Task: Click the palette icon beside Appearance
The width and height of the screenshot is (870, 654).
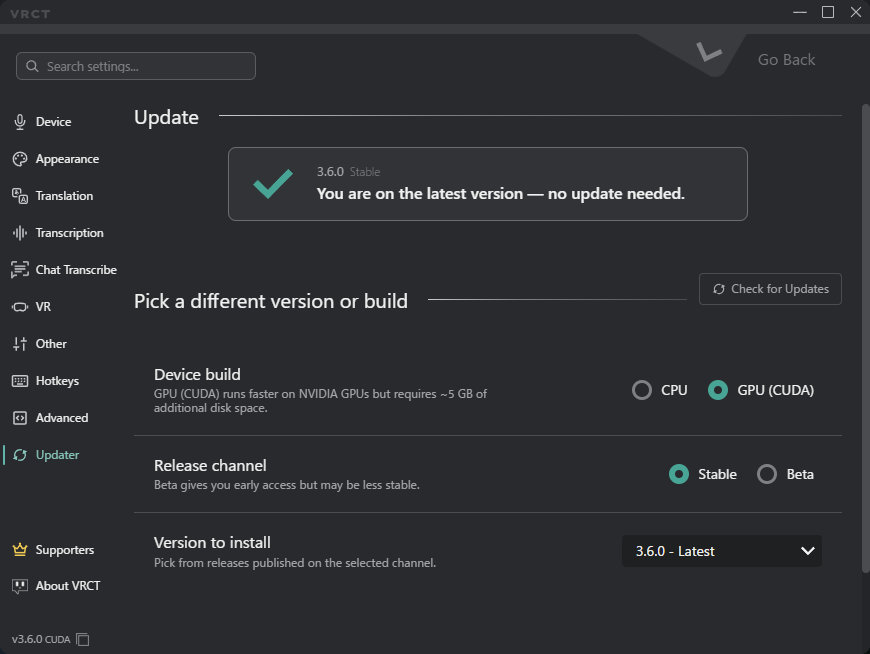Action: tap(20, 159)
